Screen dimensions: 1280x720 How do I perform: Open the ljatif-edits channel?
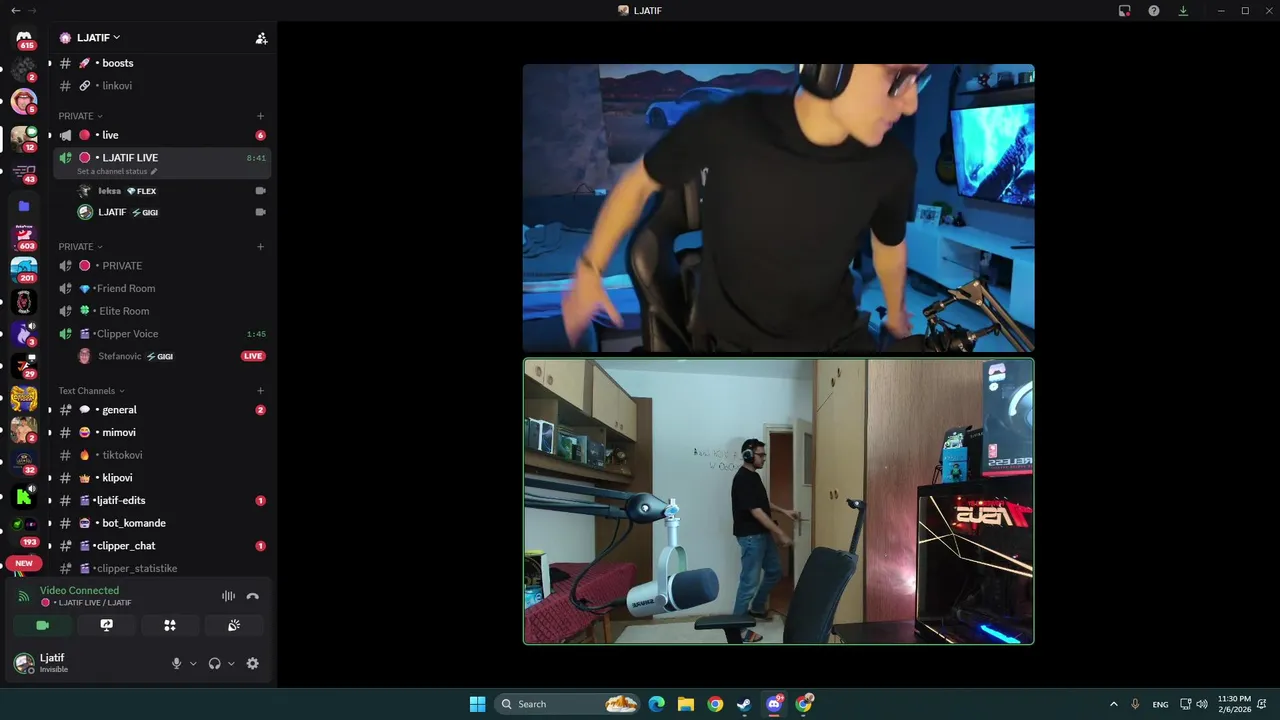(x=162, y=500)
